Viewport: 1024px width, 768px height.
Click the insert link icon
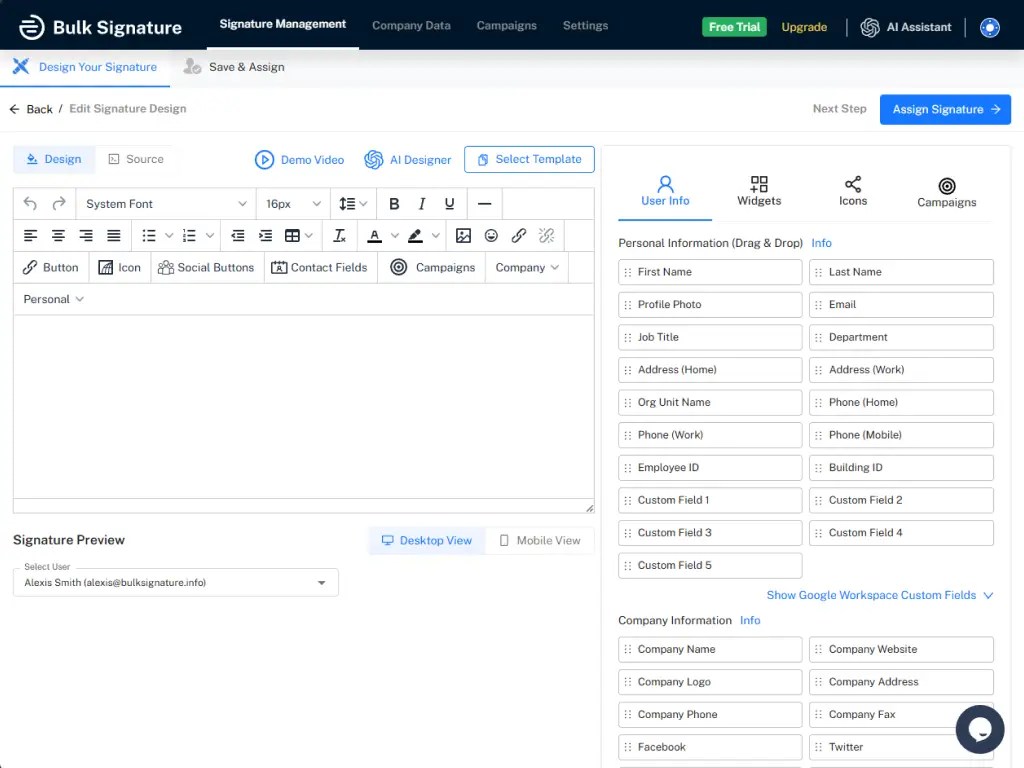tap(519, 236)
